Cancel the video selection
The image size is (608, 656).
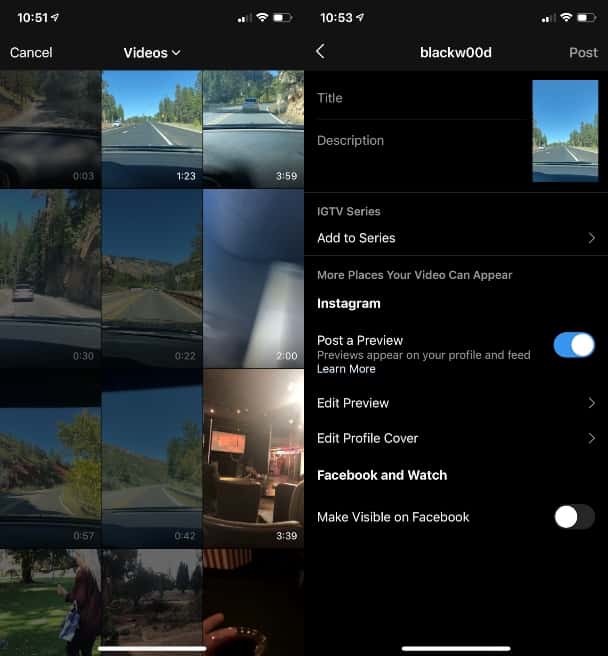[31, 52]
